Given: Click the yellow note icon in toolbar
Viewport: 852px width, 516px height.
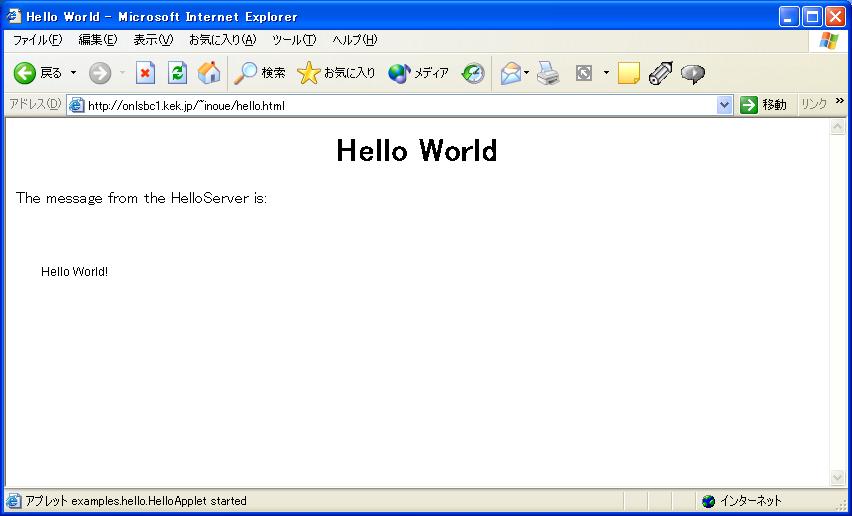Looking at the screenshot, I should pos(628,73).
